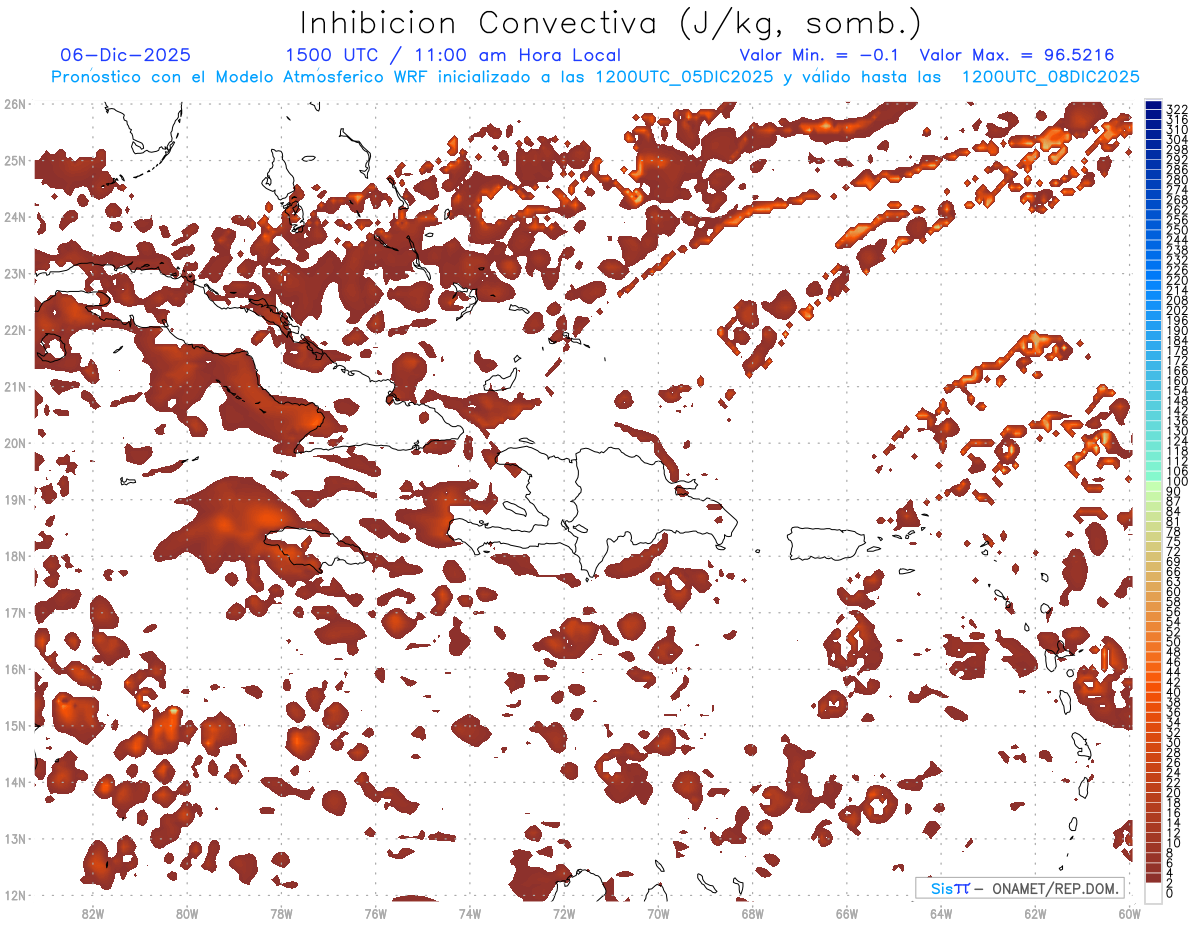Click the 25N latitude label
The height and width of the screenshot is (927, 1200).
pos(14,160)
